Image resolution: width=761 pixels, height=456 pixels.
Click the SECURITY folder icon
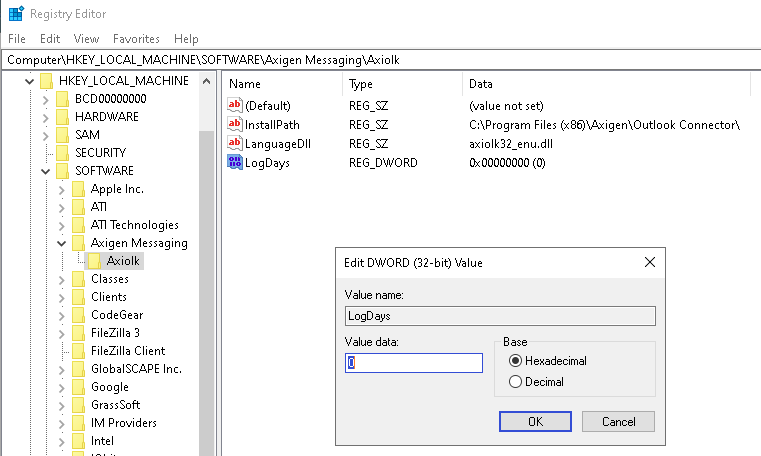(63, 153)
